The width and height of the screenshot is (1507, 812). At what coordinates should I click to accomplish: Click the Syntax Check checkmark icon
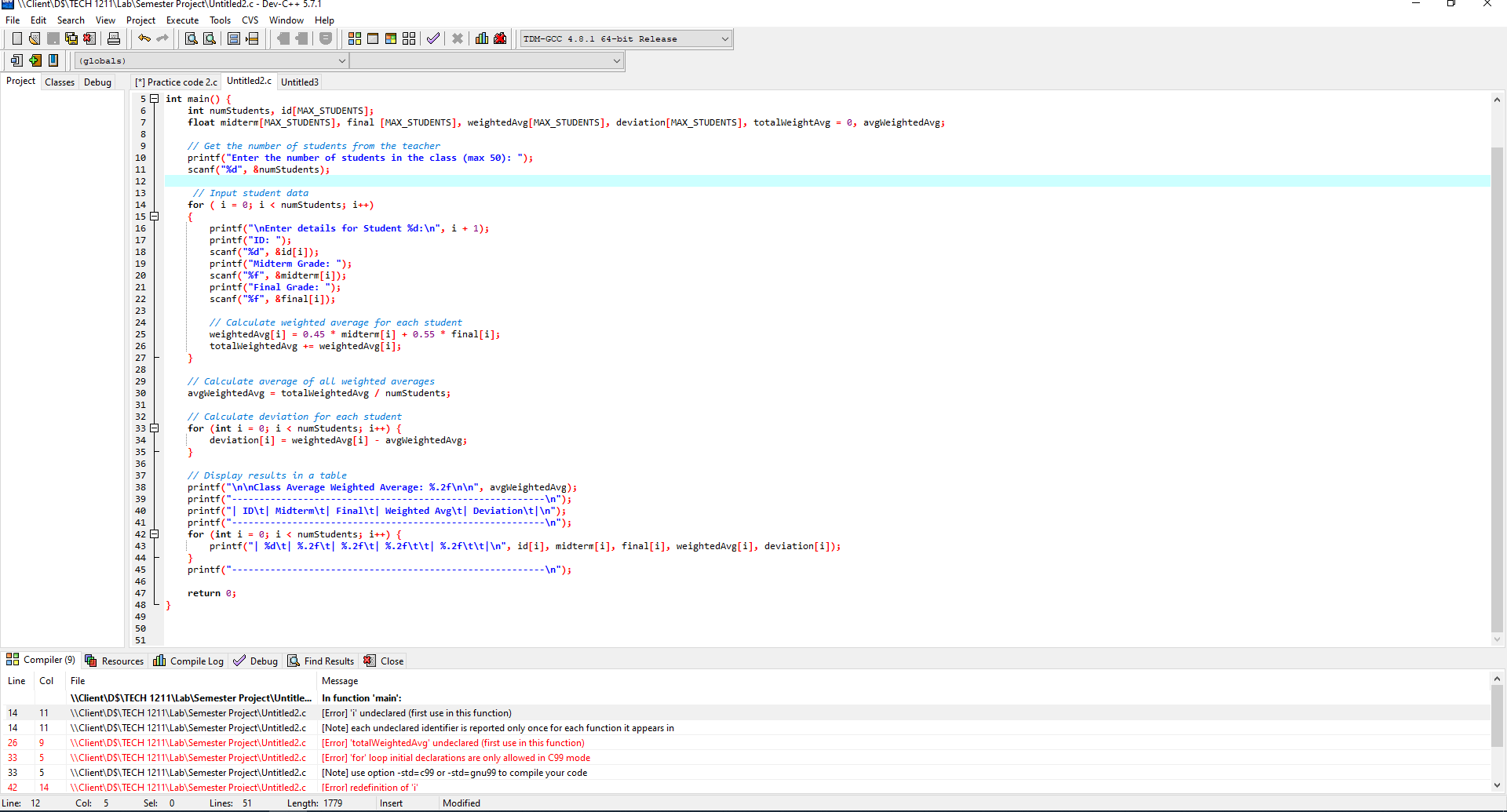tap(433, 38)
